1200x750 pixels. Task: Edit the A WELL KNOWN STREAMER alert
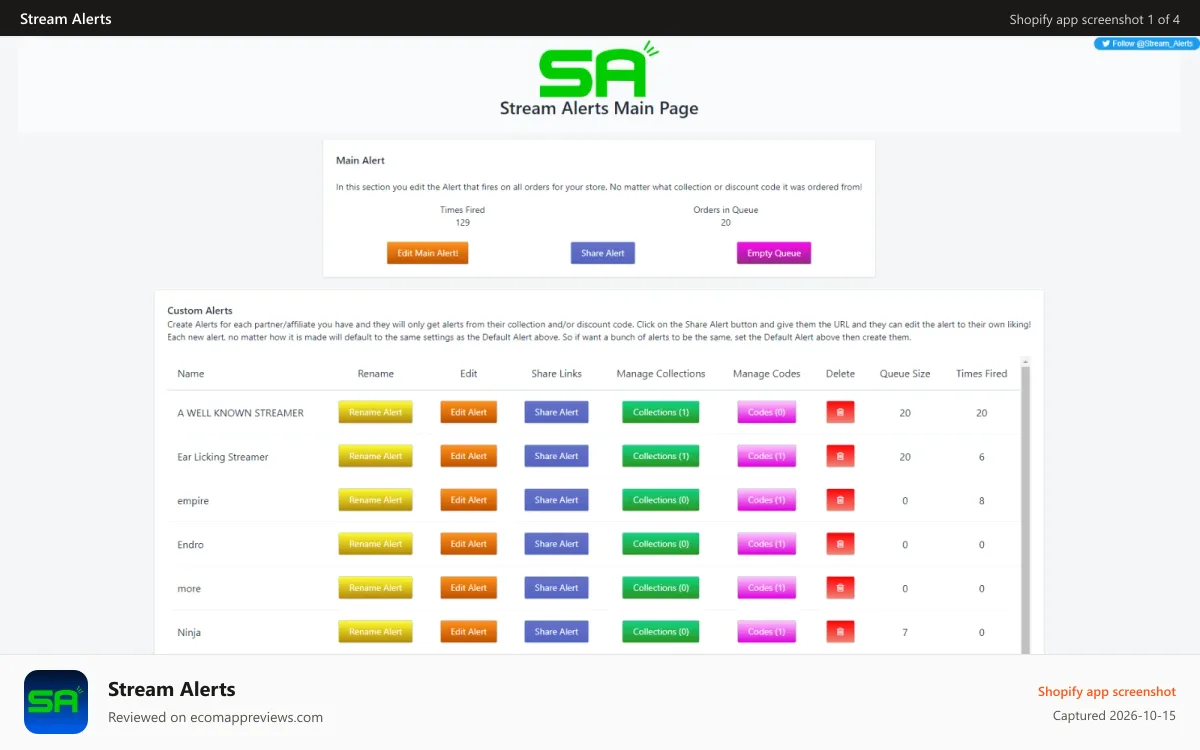coord(469,412)
